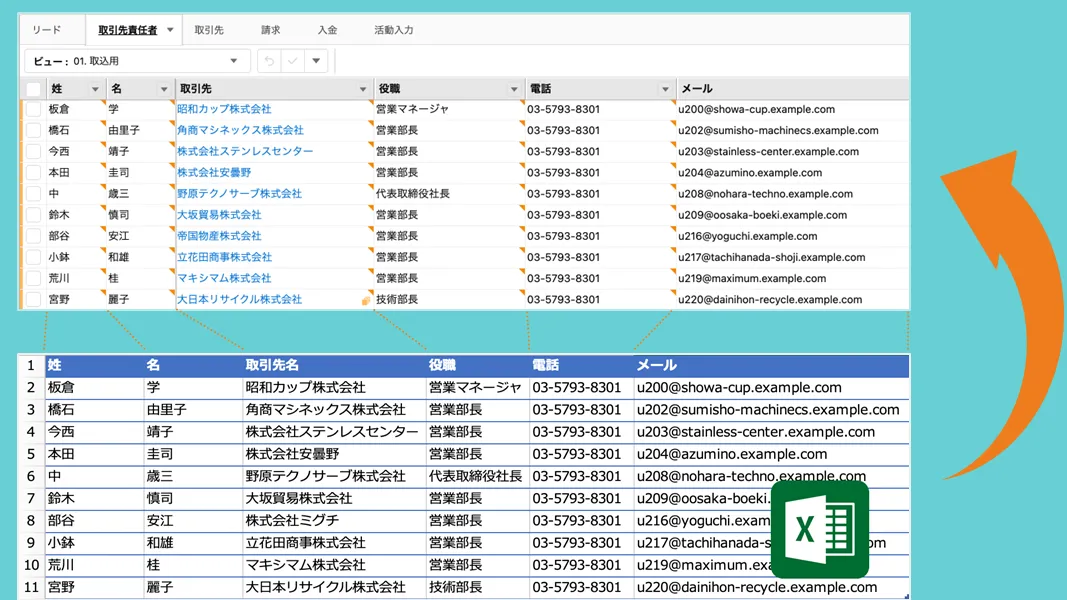Check the box for the 板倉 row

33,110
